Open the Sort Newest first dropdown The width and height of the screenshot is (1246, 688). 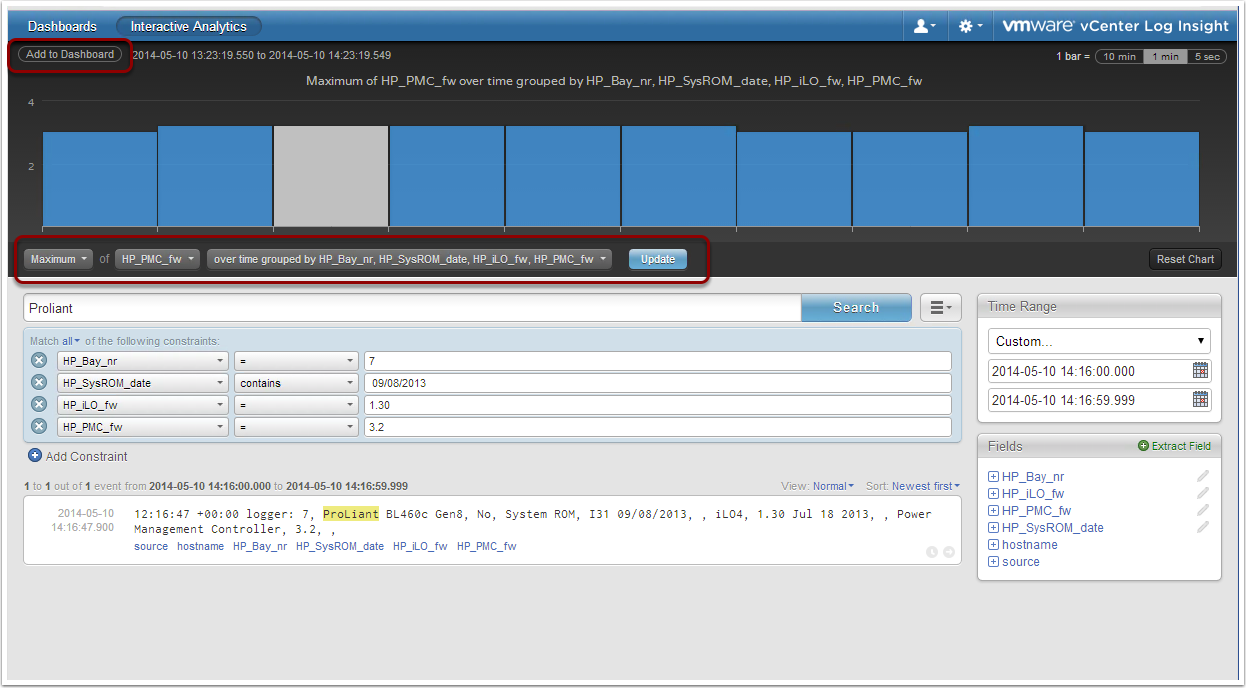point(925,486)
